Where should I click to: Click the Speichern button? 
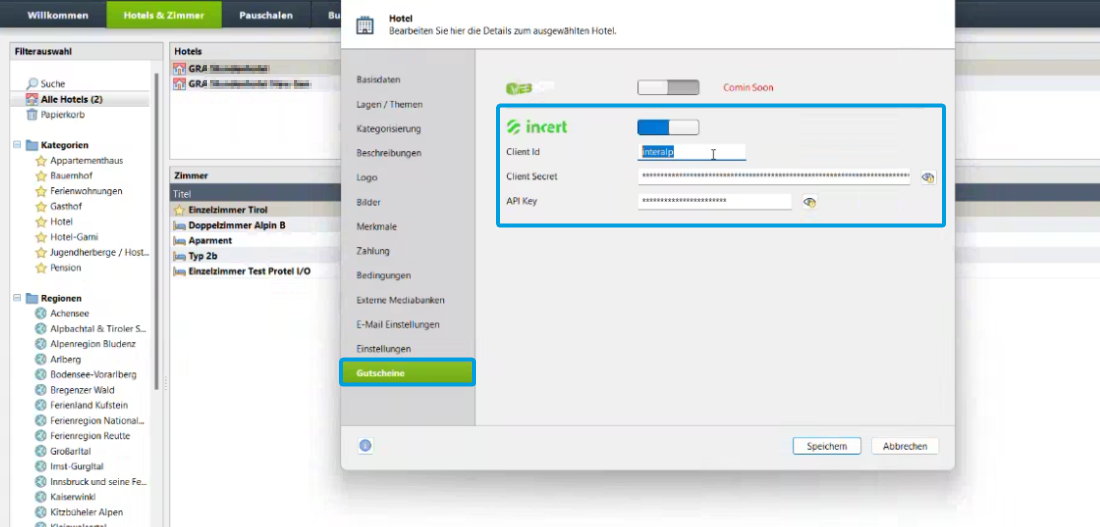click(826, 446)
